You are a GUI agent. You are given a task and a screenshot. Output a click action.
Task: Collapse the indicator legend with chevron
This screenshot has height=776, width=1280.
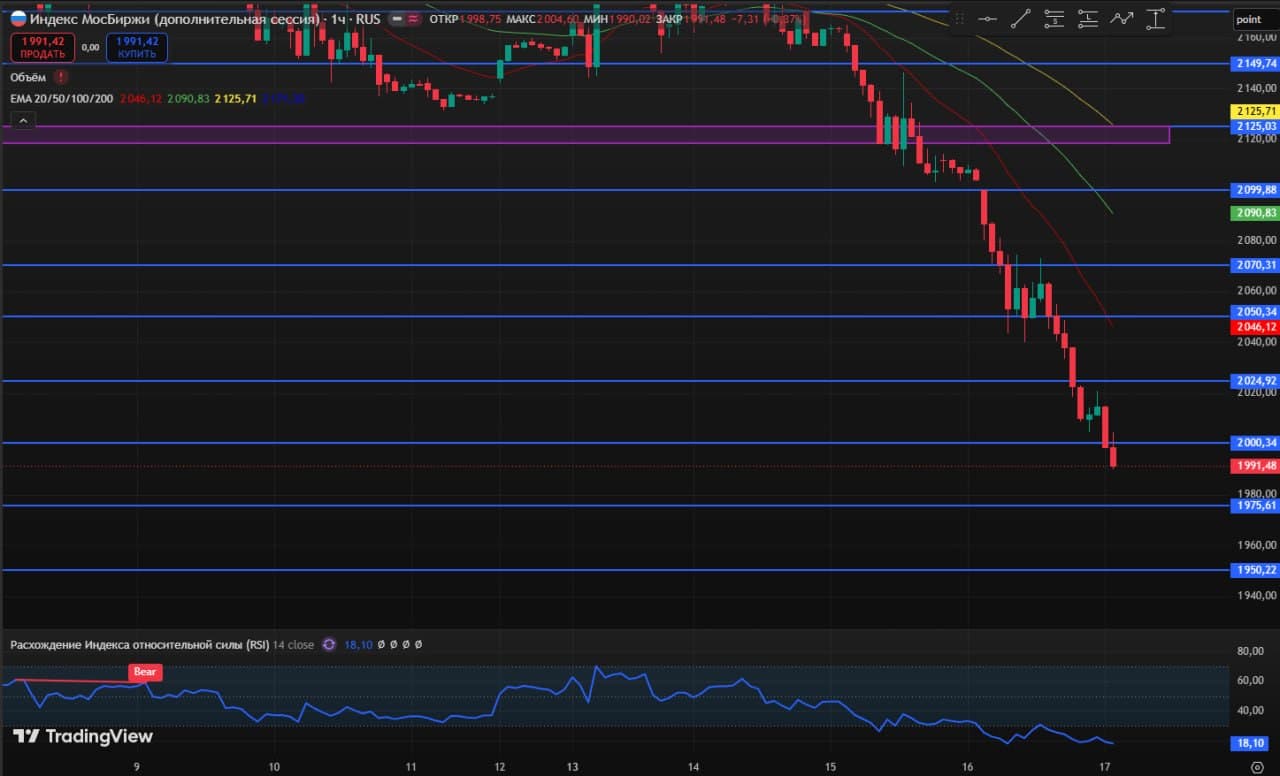point(23,121)
